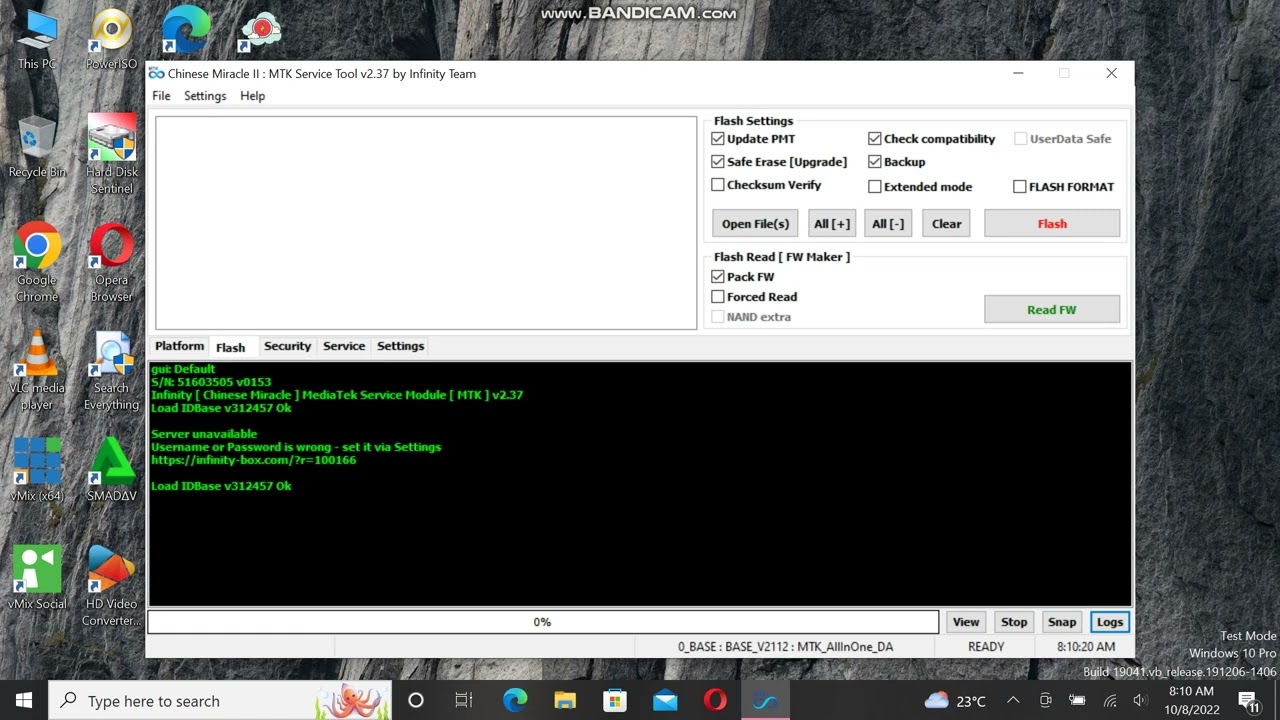This screenshot has width=1280, height=720.
Task: Click the Open File(s) button
Action: pos(755,224)
